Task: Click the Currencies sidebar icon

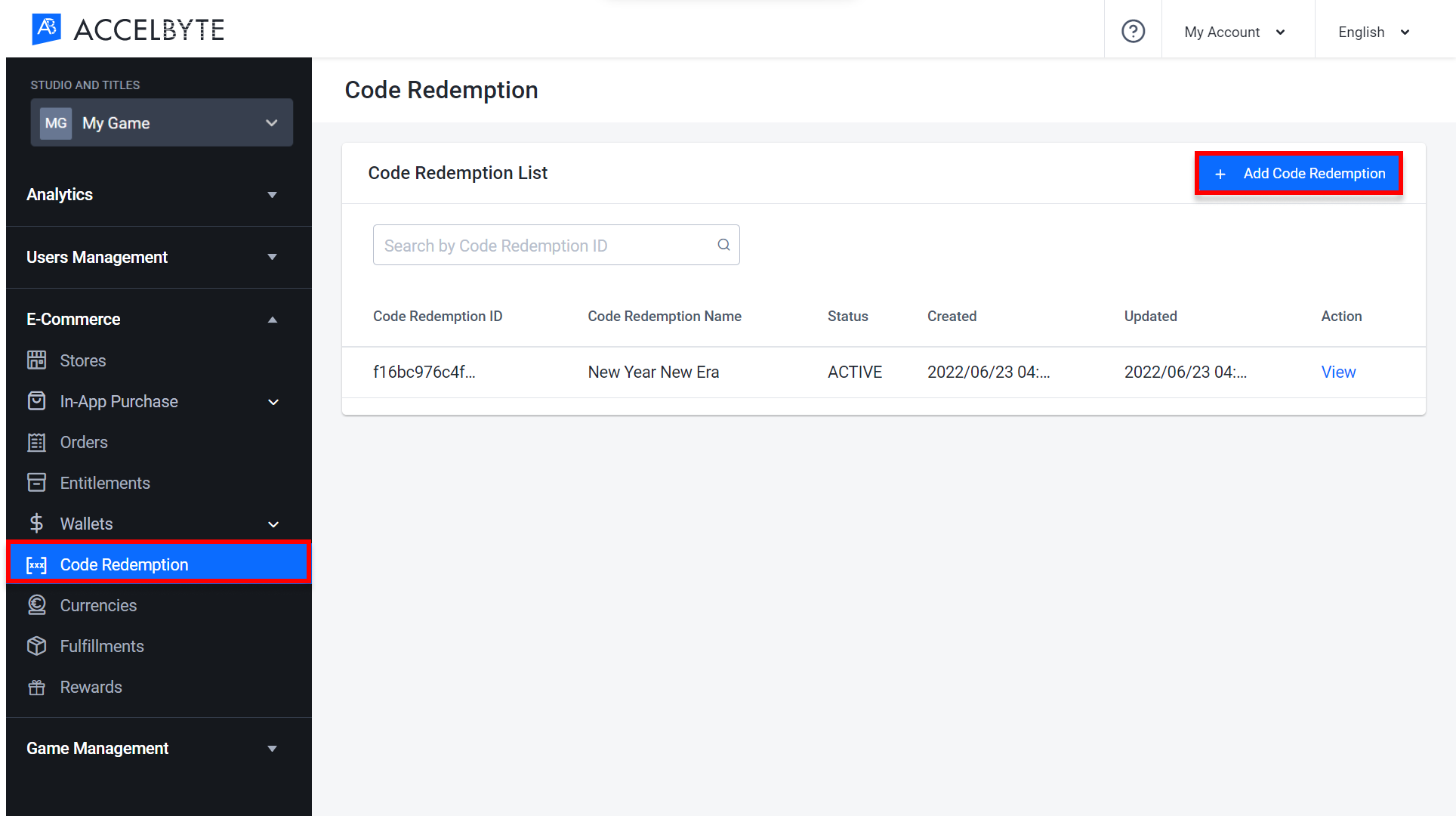Action: pyautogui.click(x=36, y=604)
